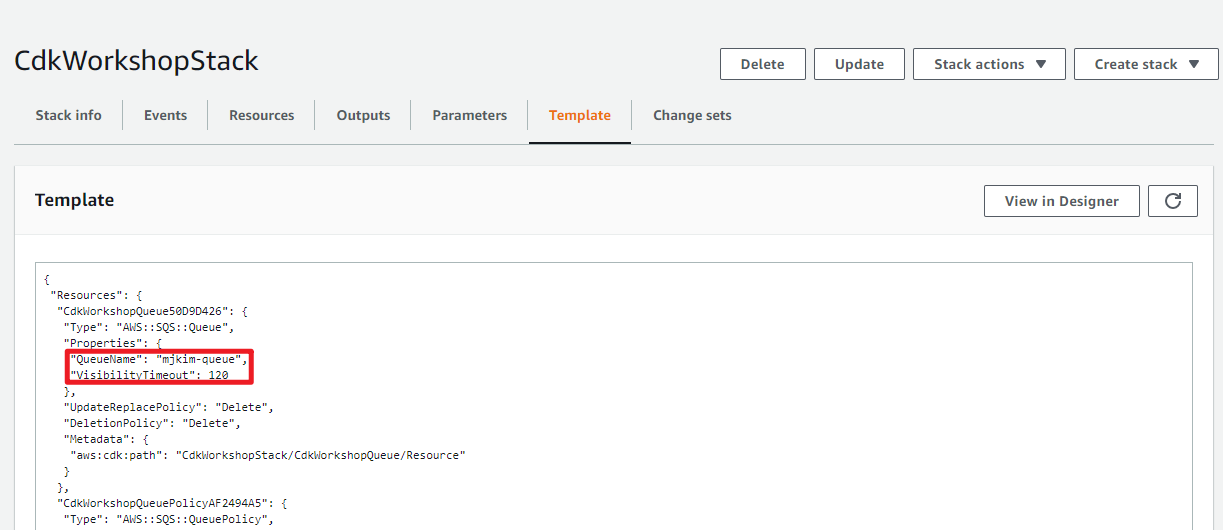Click the View in Designer button

(x=1062, y=201)
